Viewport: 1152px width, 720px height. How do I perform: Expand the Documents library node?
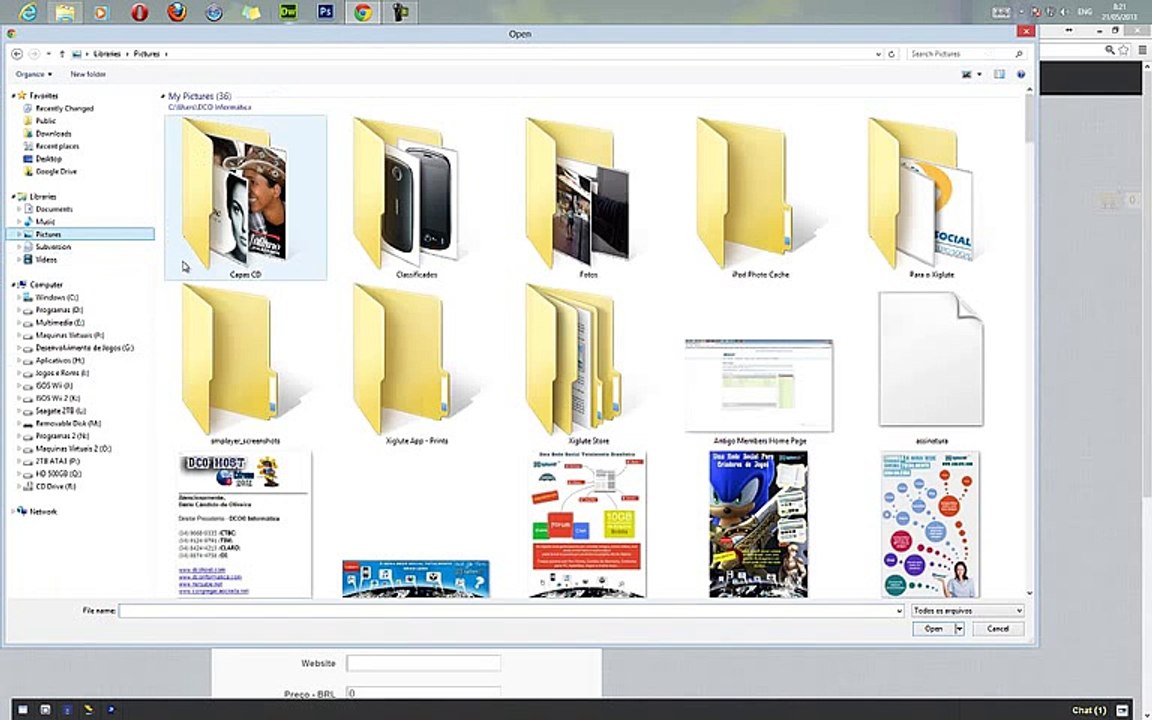[x=18, y=209]
